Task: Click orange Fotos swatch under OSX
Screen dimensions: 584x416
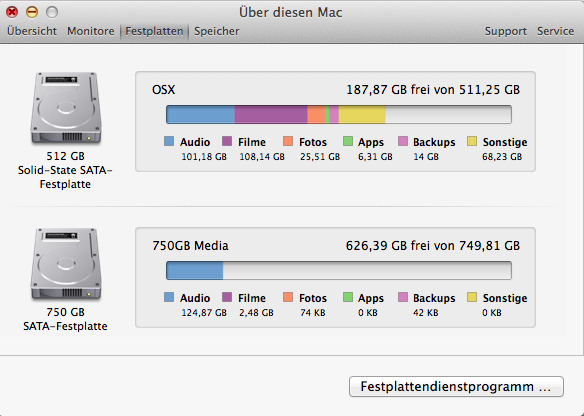Action: point(288,141)
